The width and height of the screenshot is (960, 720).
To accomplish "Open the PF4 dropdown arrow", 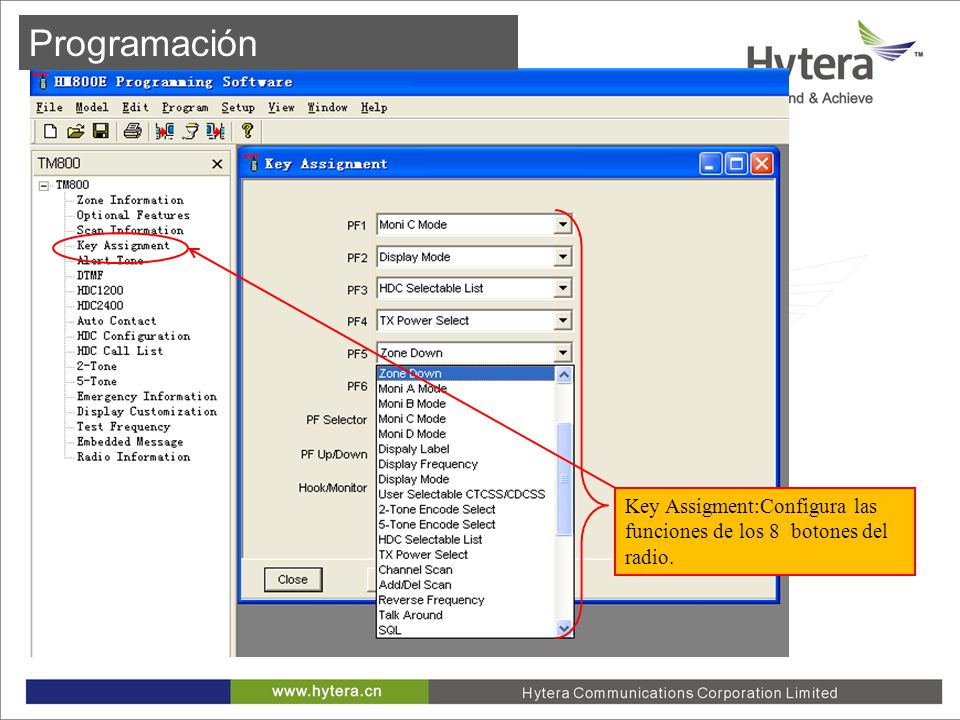I will coord(563,320).
